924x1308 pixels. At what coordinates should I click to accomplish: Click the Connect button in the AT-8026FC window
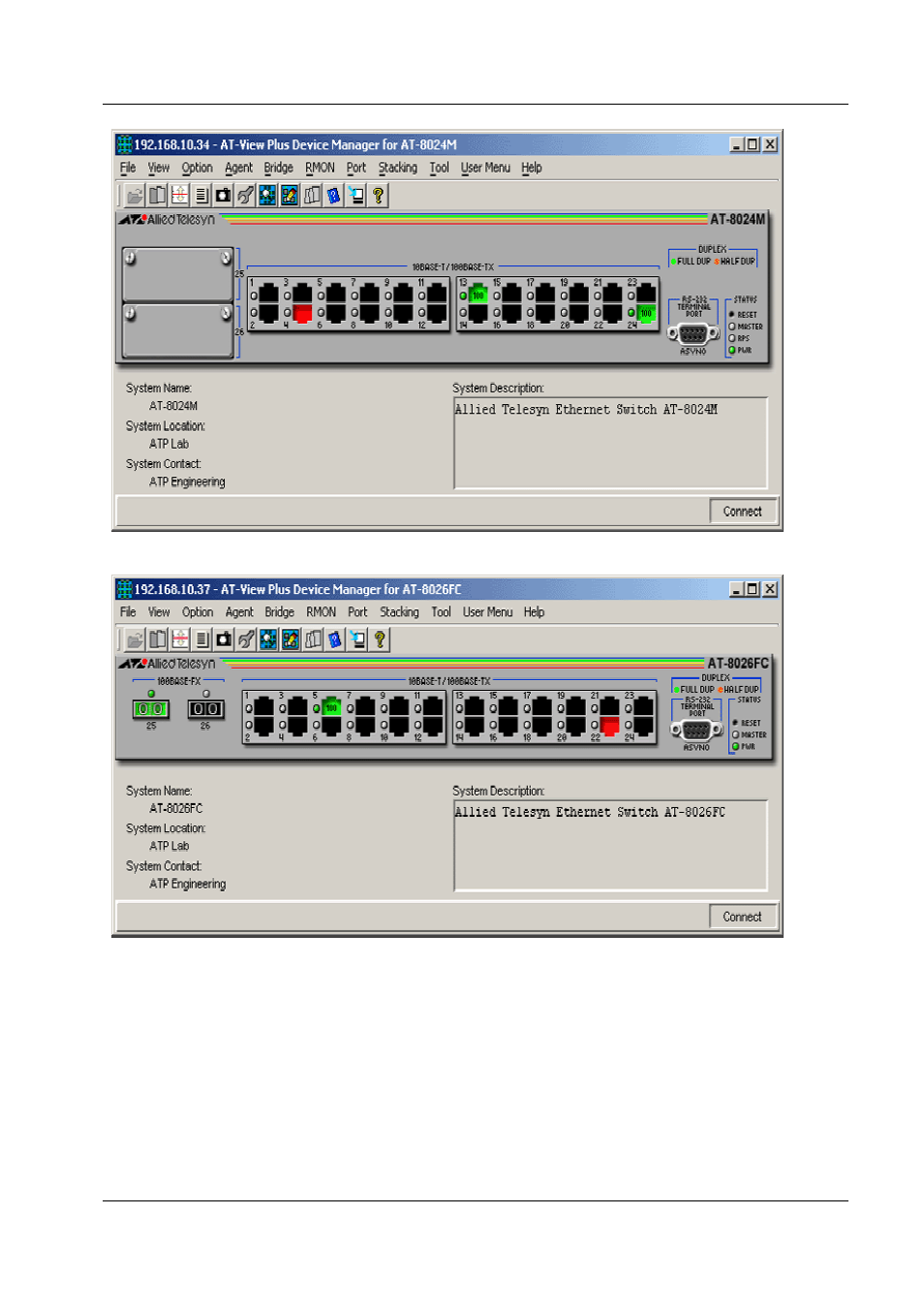(743, 917)
